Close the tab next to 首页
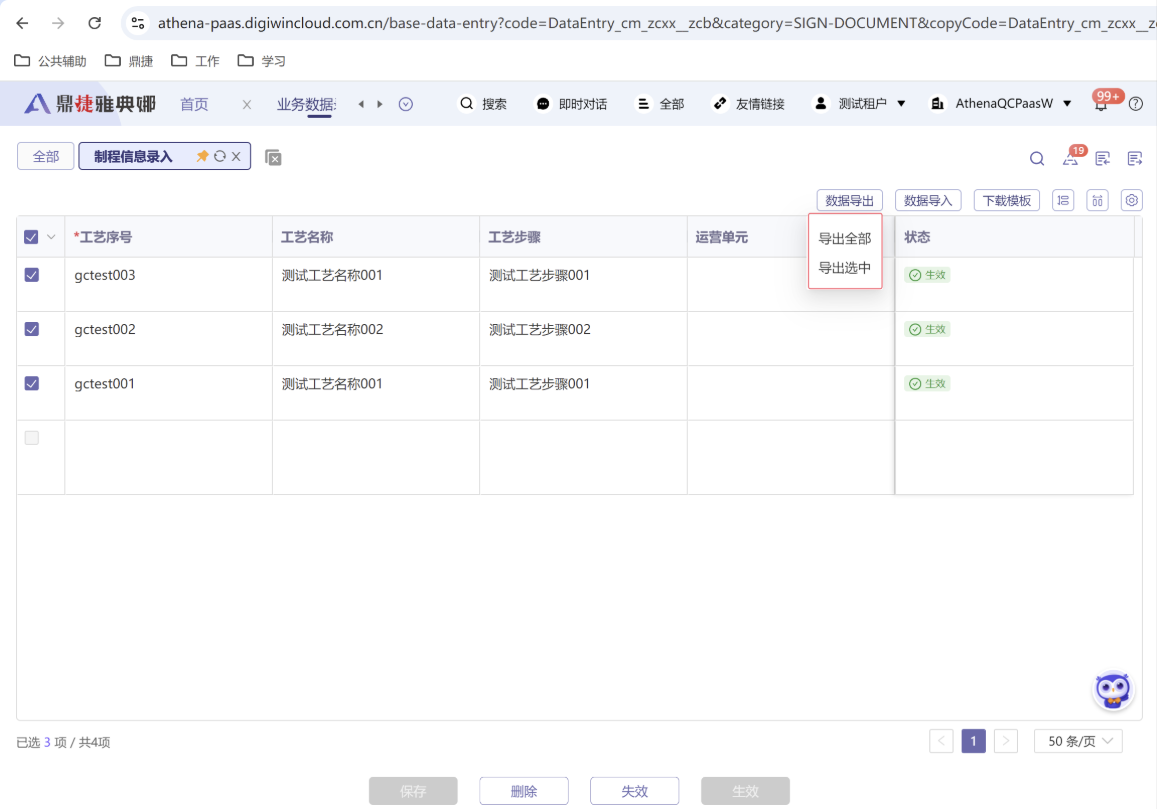Viewport: 1157px width, 809px height. click(x=246, y=104)
